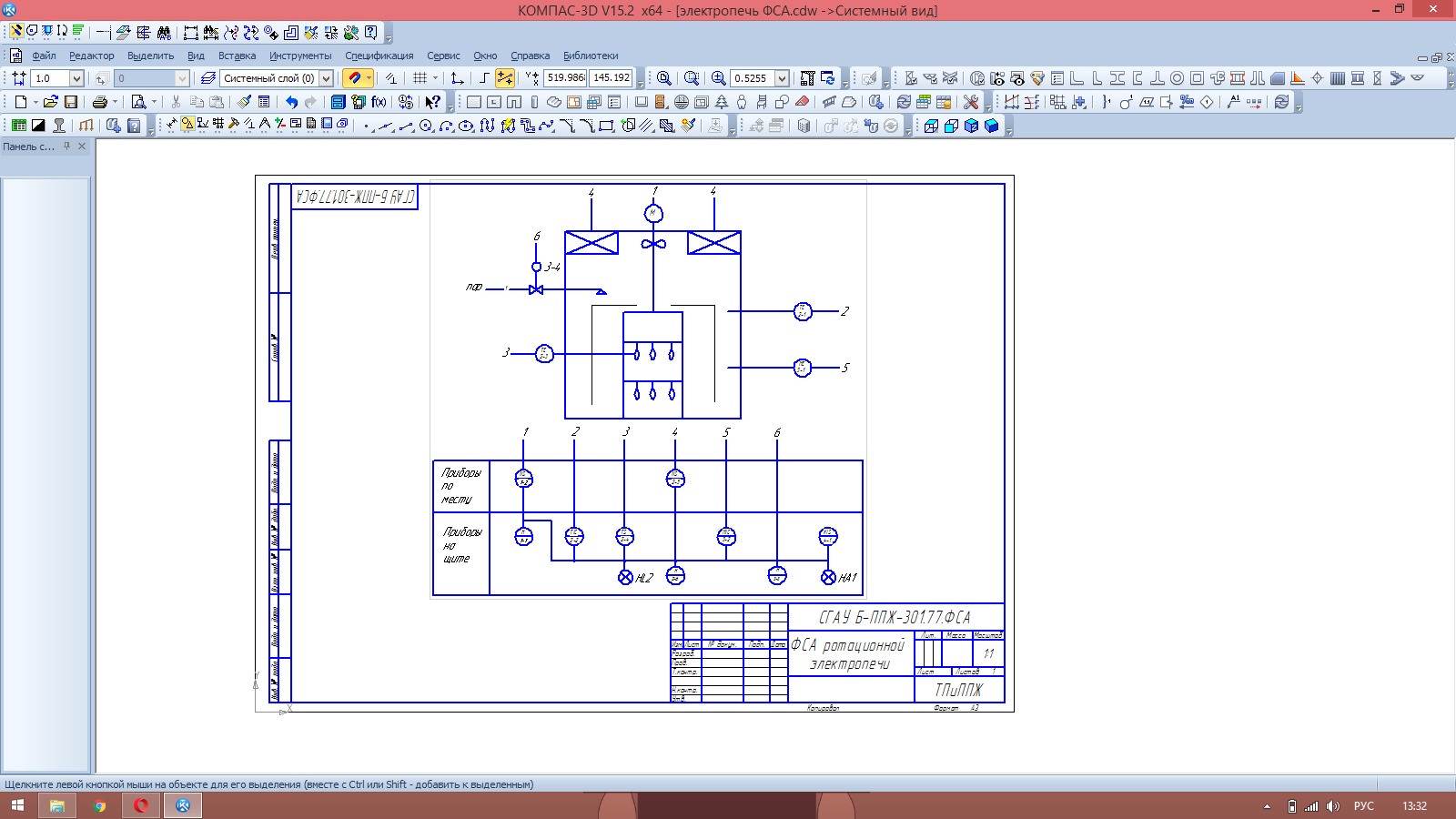Click the РУС language indicator

1363,806
